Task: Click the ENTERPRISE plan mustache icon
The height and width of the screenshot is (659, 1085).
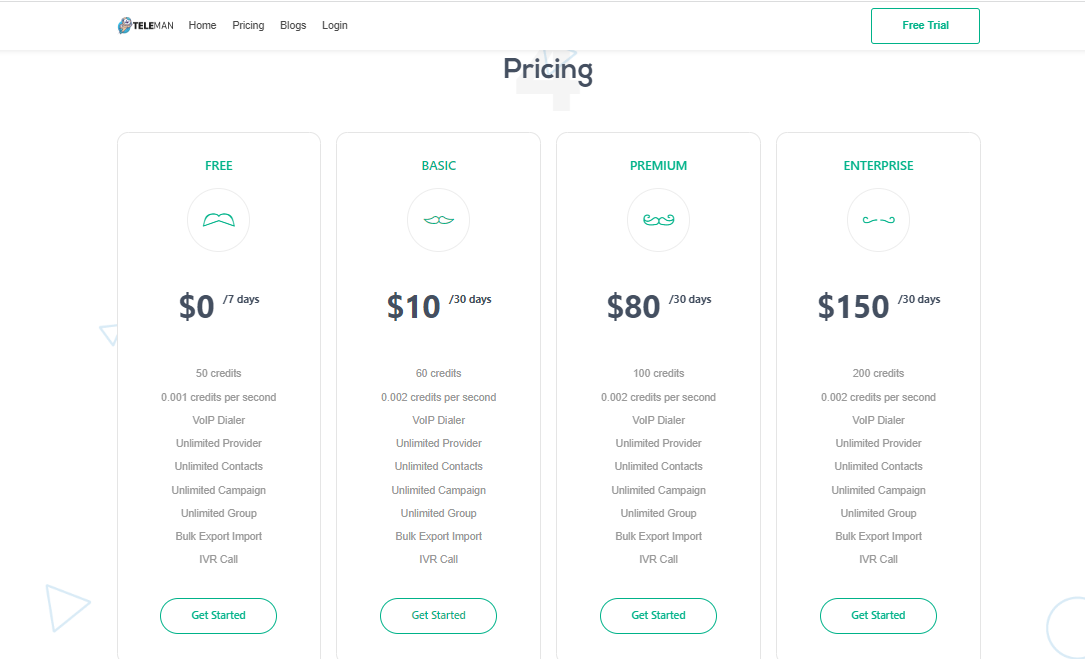Action: (878, 220)
